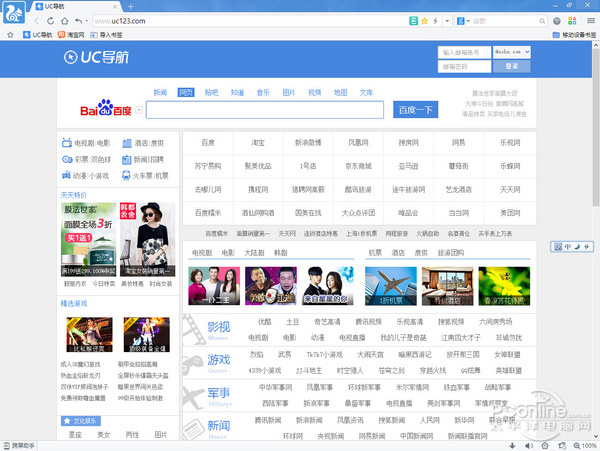The image size is (600, 451).
Task: Click the calendar icon beside 新闻|招聘
Action: click(x=126, y=159)
